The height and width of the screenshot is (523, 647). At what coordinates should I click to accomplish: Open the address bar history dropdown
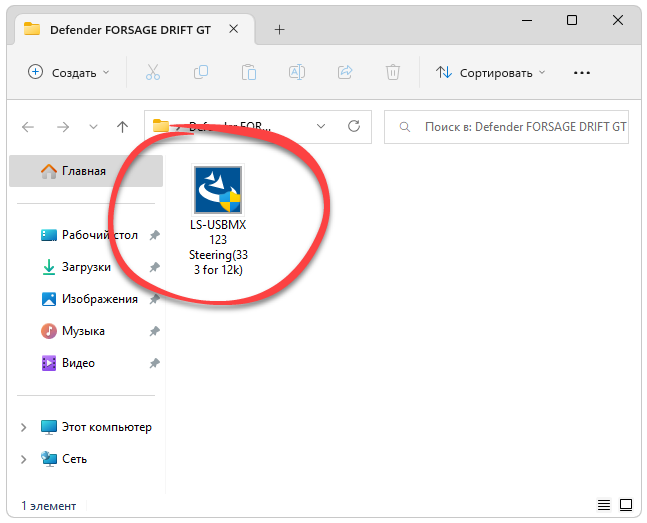click(321, 126)
